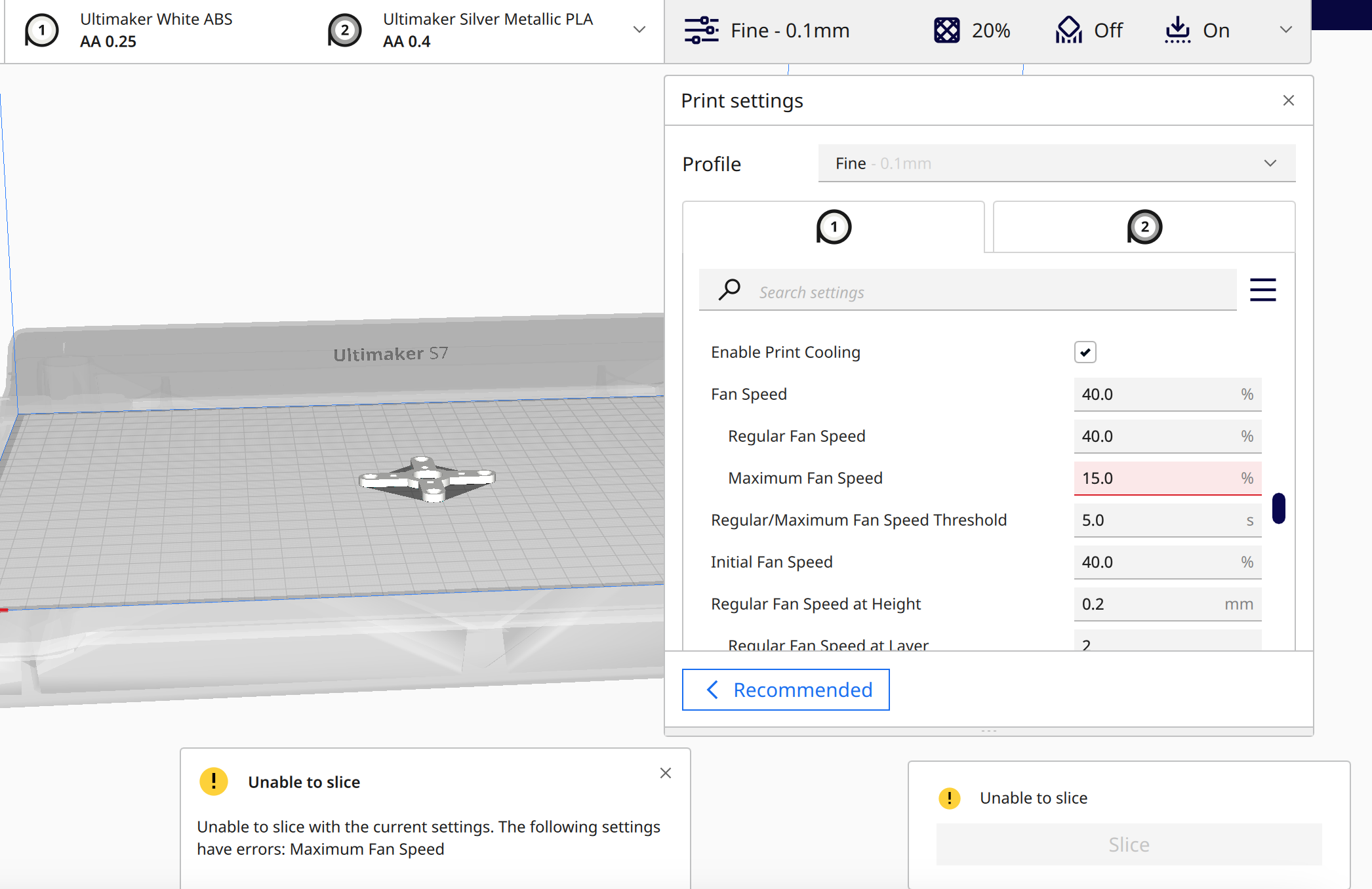Viewport: 1372px width, 889px height.
Task: Click the Print settings panel resize handle dots
Action: (989, 731)
